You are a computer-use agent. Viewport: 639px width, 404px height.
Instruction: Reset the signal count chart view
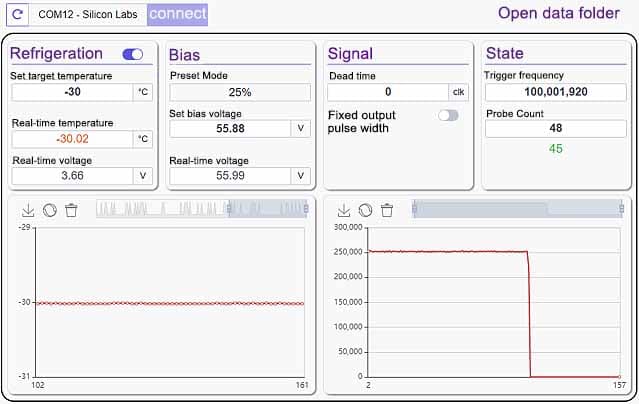pos(366,210)
